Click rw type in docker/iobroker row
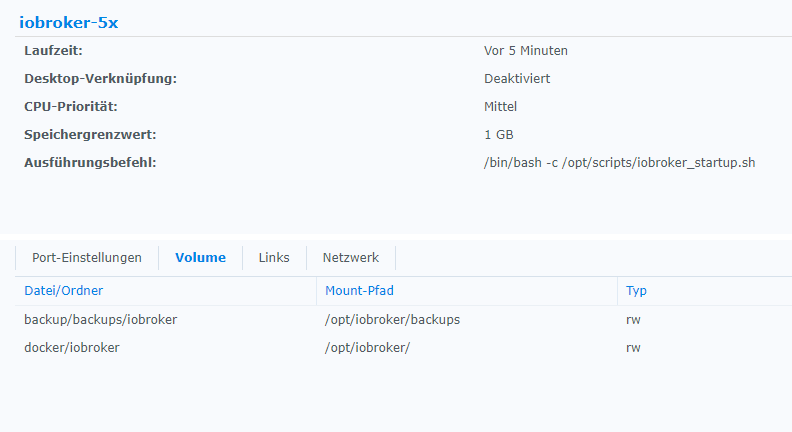 point(633,348)
